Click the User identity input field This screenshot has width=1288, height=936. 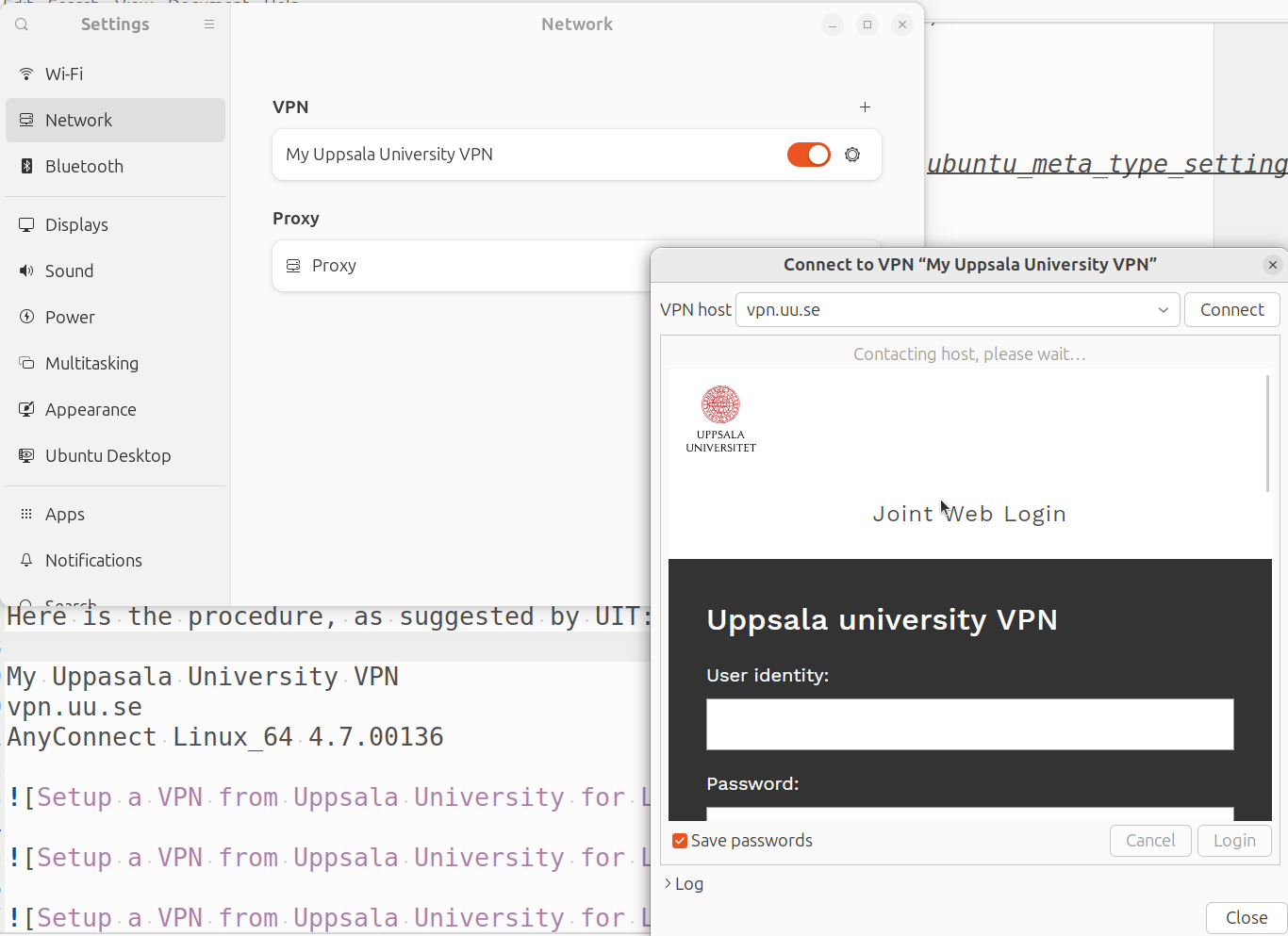(x=969, y=724)
